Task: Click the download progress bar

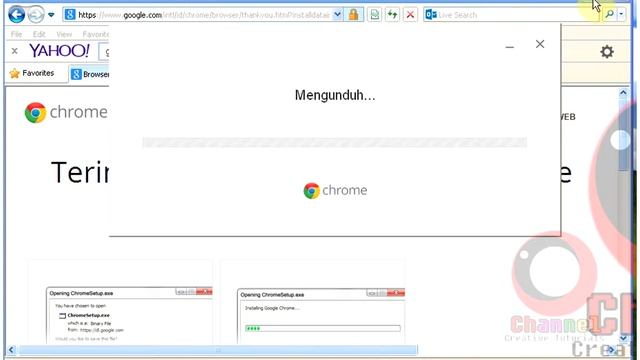Action: tap(335, 142)
